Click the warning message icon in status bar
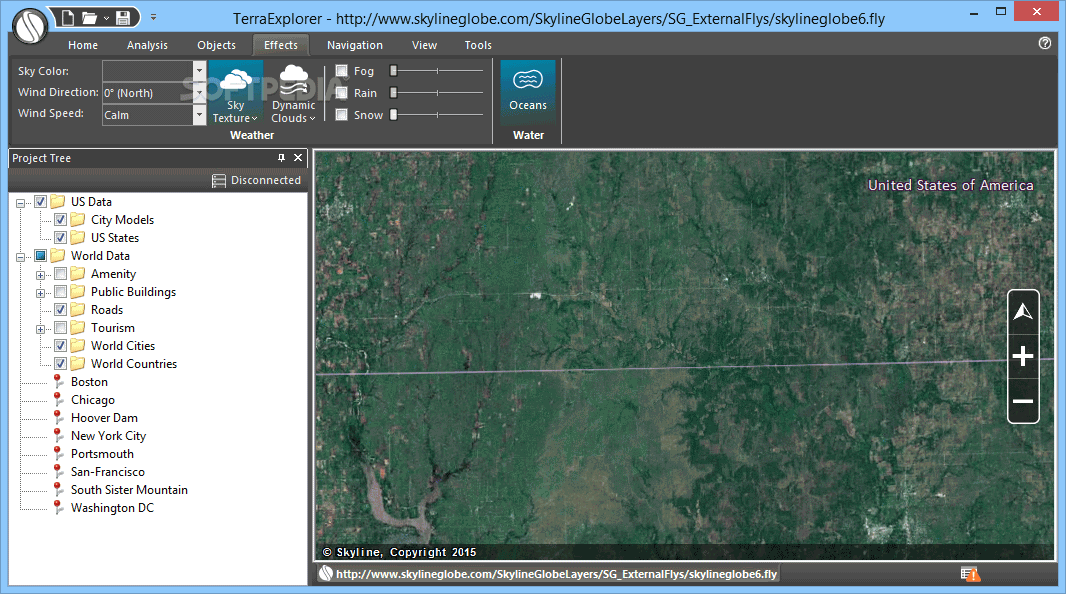 (970, 574)
